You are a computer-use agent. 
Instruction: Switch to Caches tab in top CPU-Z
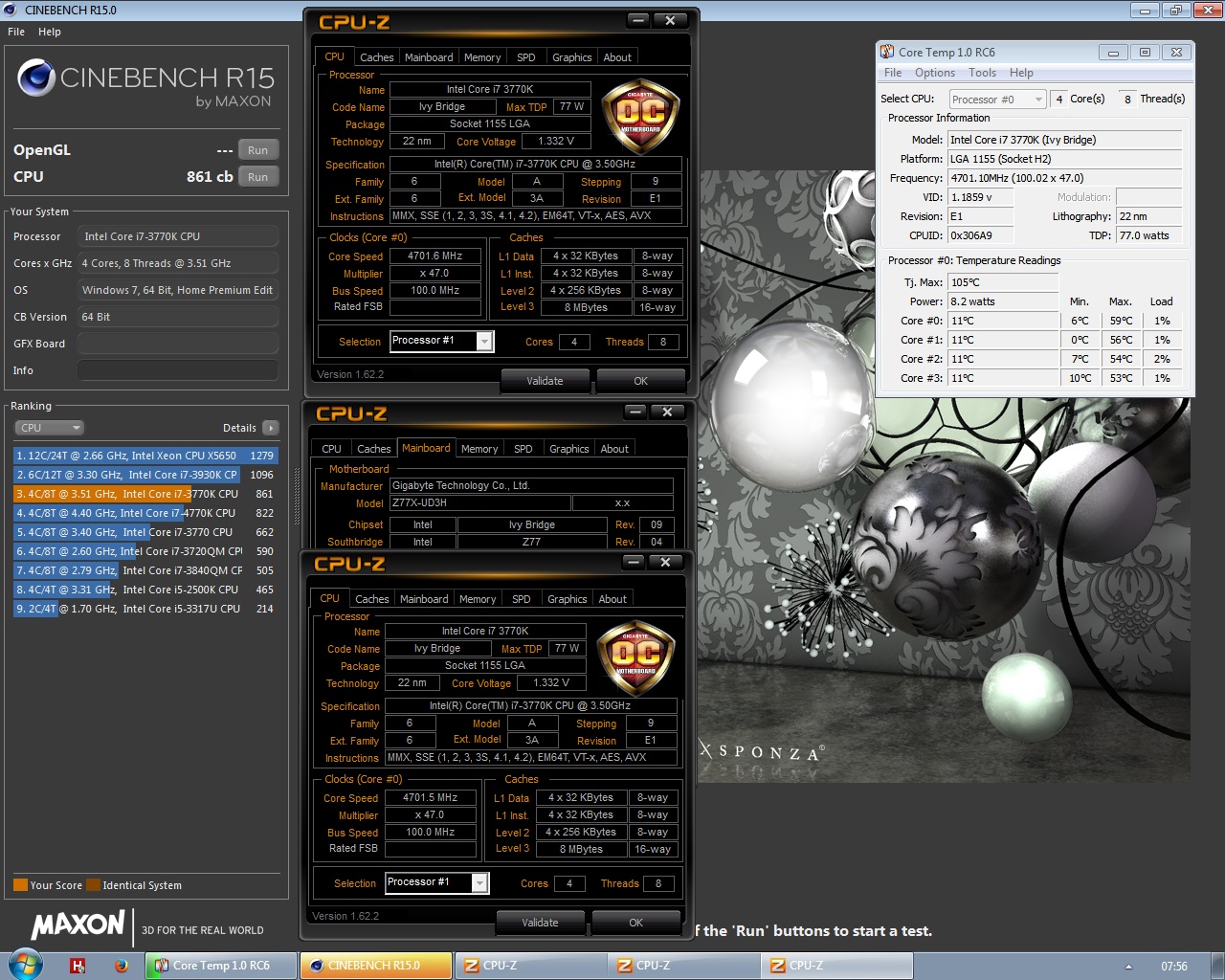[x=376, y=57]
